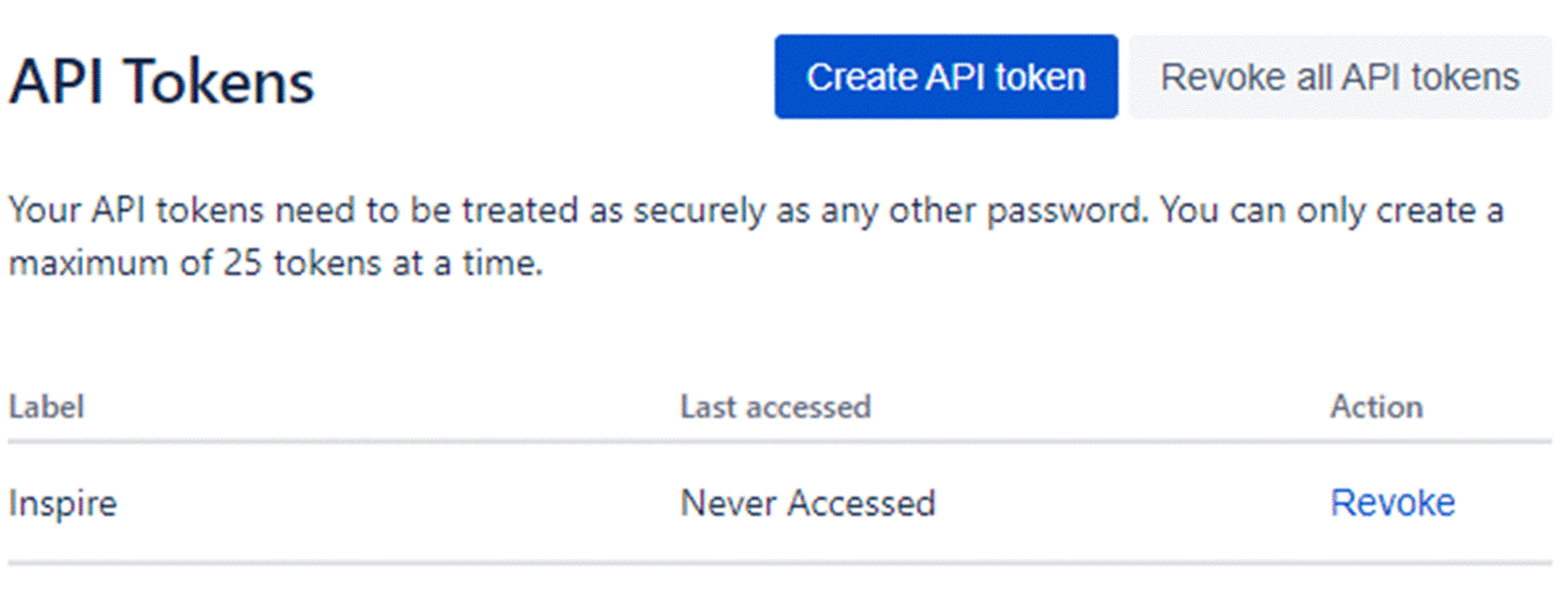
Task: Click the word maximum in description
Action: tap(88, 263)
